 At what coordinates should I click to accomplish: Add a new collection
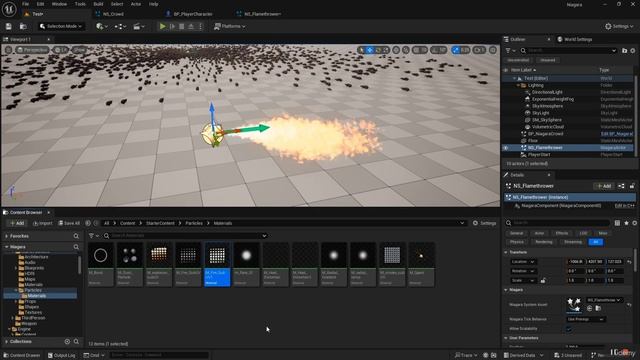[x=67, y=341]
